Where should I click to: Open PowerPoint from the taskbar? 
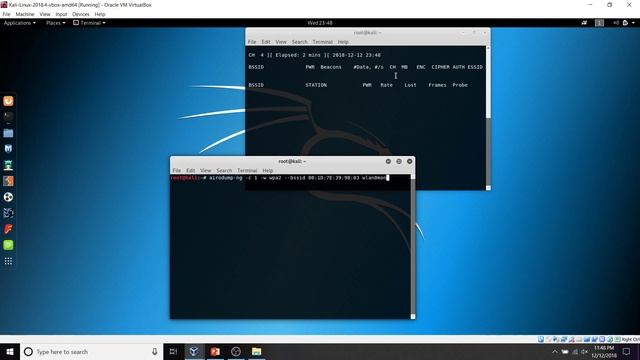215,352
